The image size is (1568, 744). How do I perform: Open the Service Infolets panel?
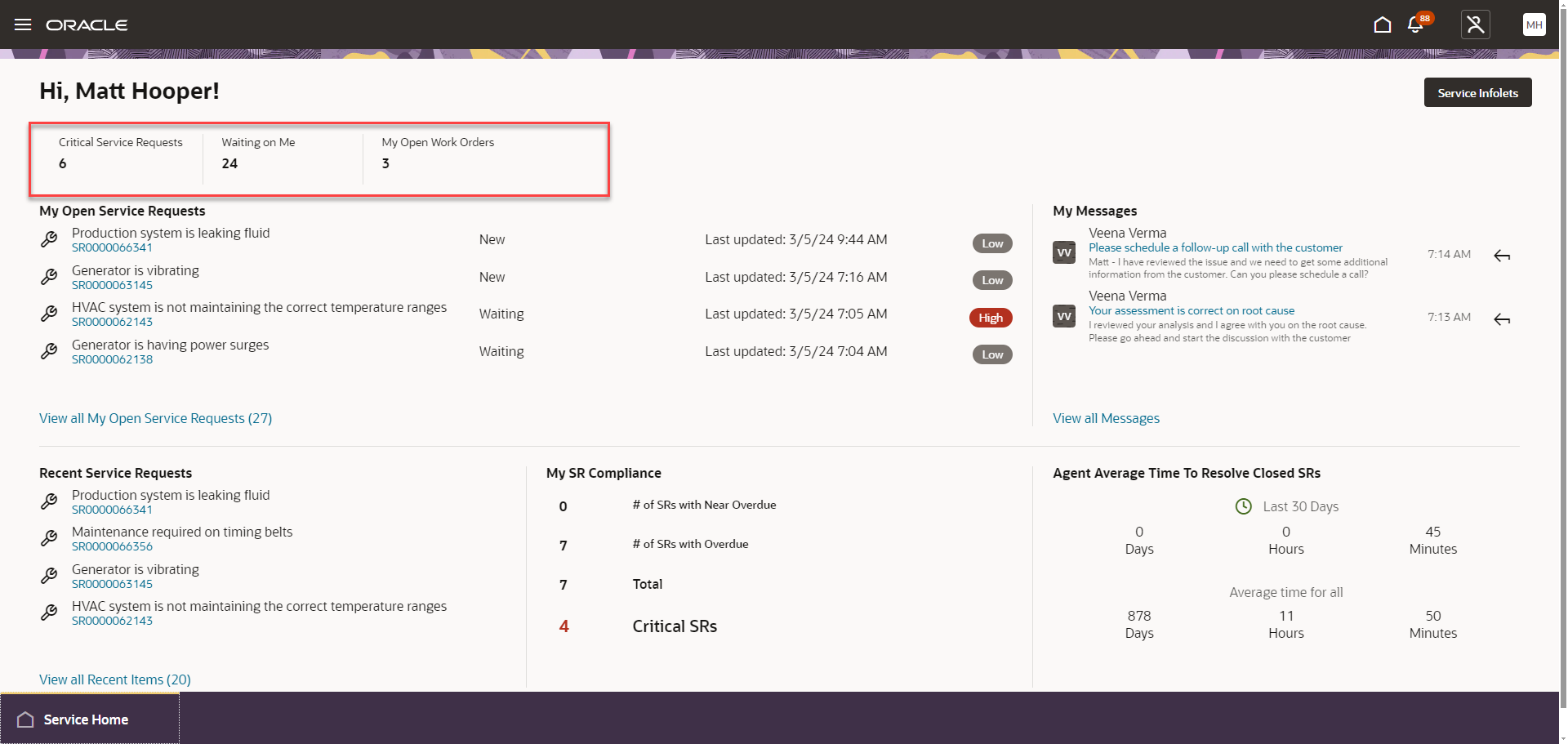pos(1477,92)
